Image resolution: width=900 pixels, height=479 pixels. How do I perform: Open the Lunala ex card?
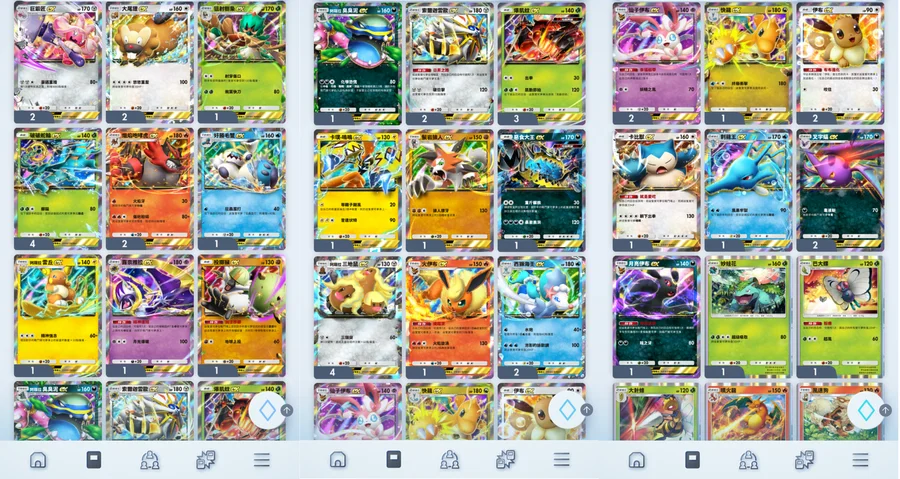(149, 316)
